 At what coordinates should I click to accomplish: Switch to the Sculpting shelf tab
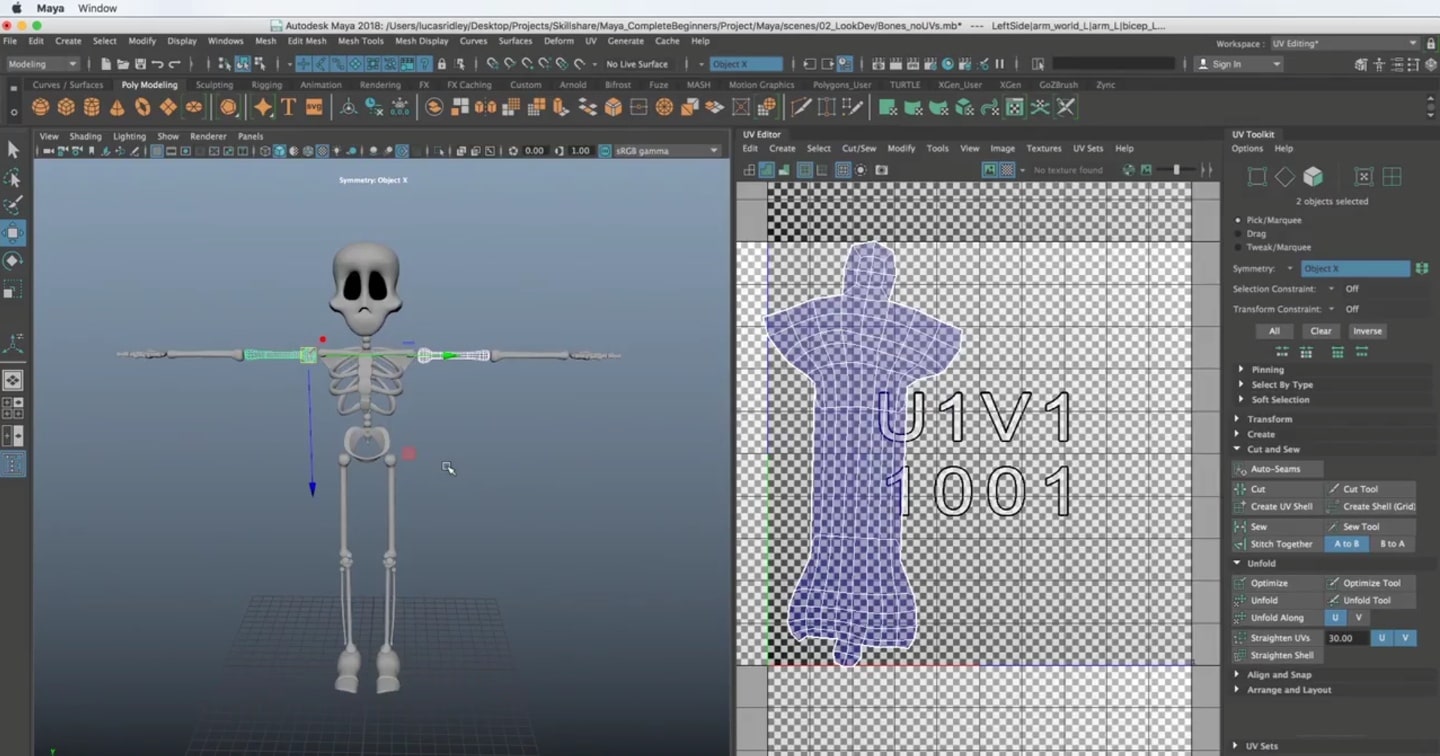point(213,85)
